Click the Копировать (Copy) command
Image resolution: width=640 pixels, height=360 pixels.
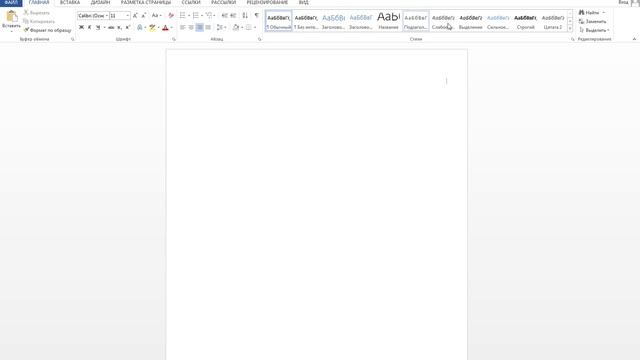point(39,21)
